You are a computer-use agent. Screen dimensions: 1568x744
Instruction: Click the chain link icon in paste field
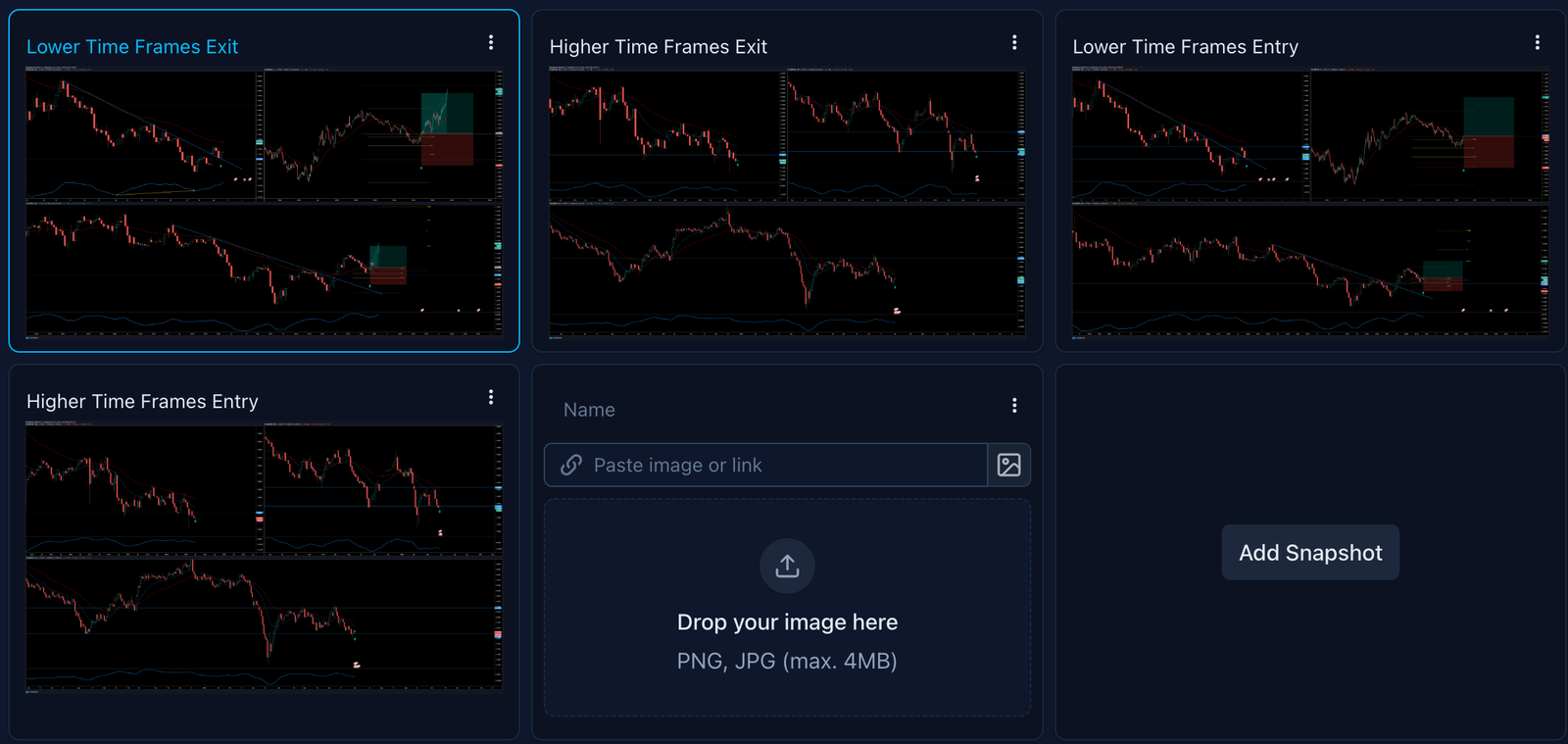pyautogui.click(x=571, y=465)
